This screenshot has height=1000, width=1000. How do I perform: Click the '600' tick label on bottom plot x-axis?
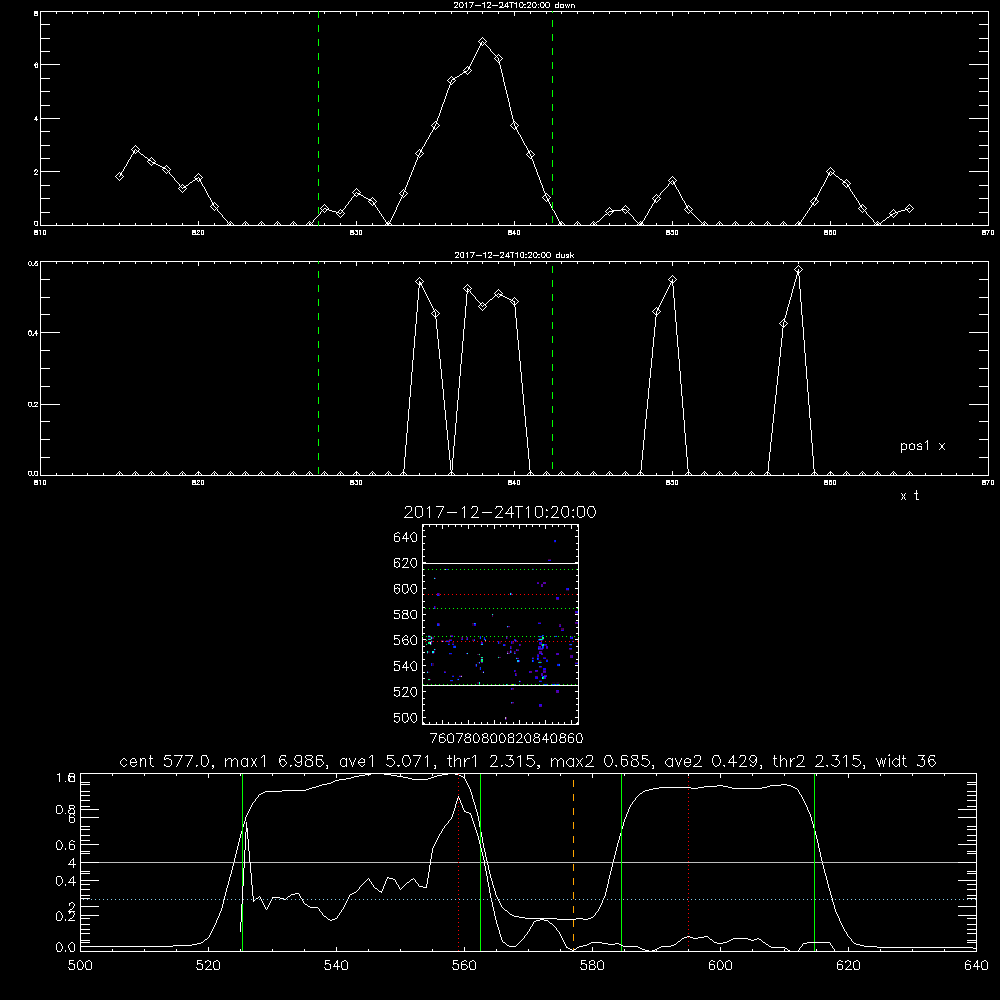720,966
